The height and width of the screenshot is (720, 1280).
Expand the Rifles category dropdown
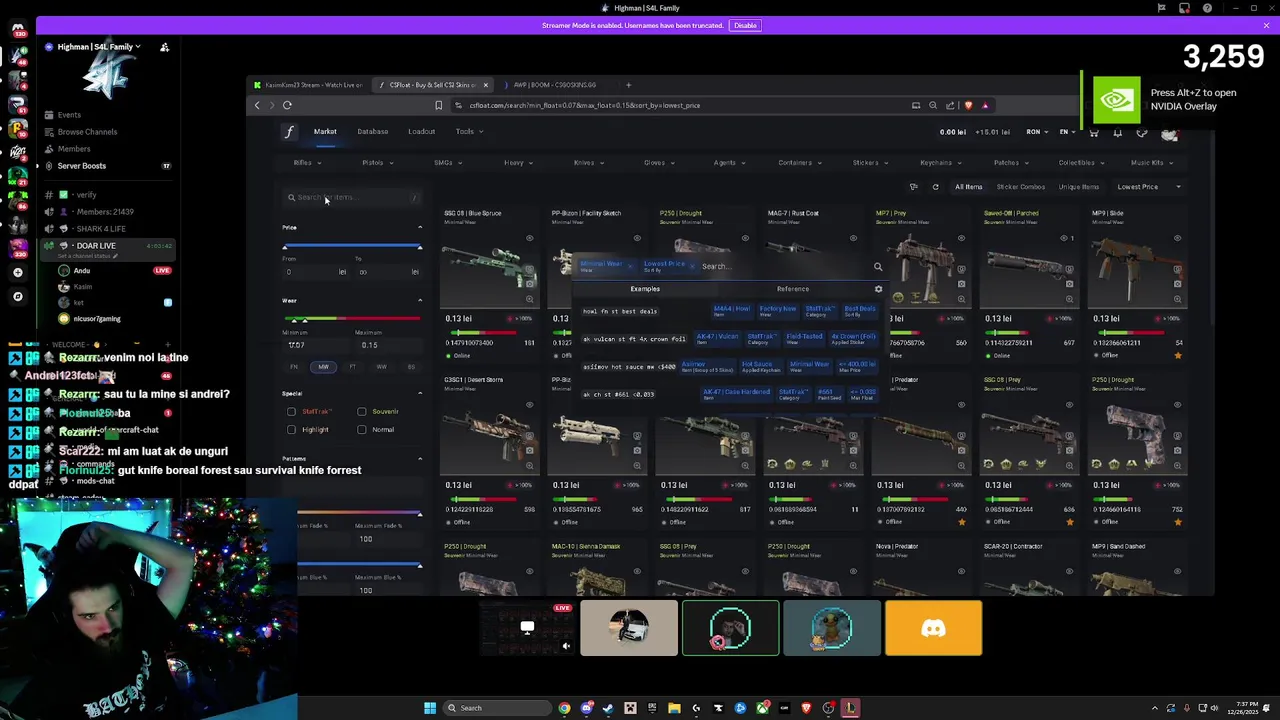(x=306, y=163)
